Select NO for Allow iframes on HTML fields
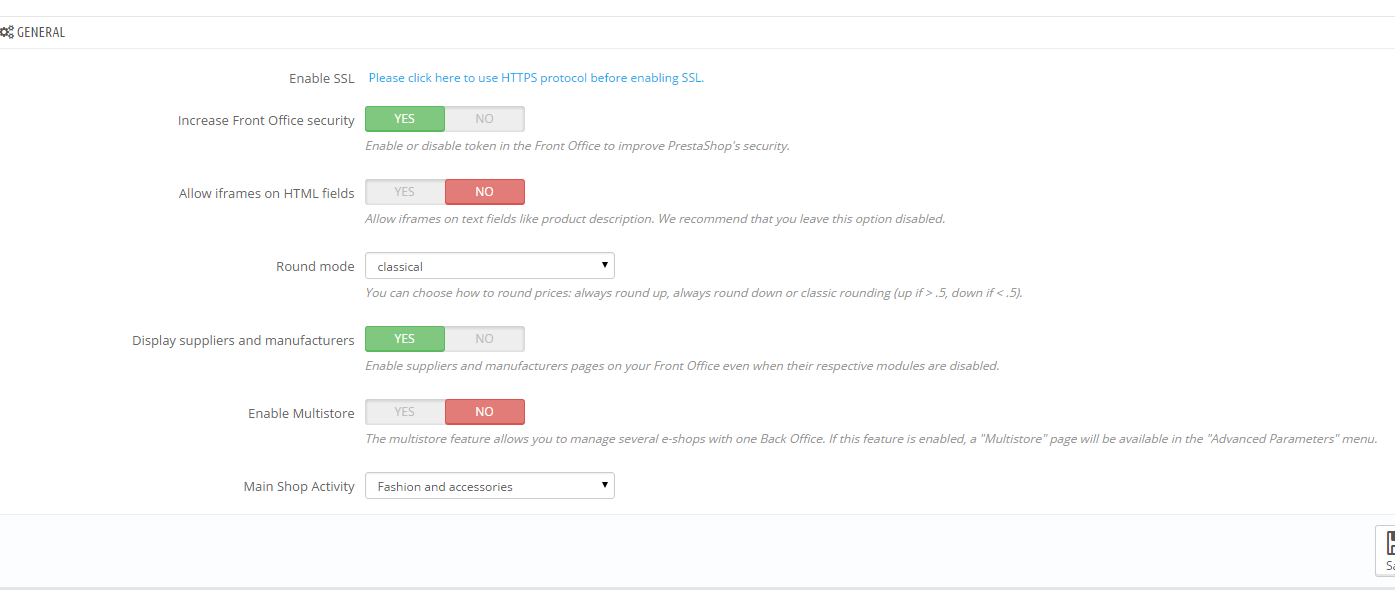This screenshot has height=602, width=1395. (485, 192)
